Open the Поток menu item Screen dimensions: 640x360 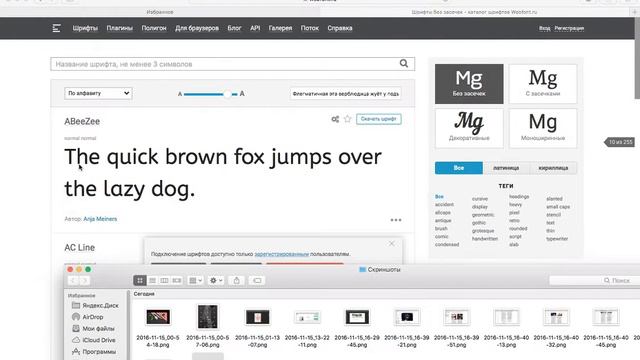pyautogui.click(x=309, y=28)
